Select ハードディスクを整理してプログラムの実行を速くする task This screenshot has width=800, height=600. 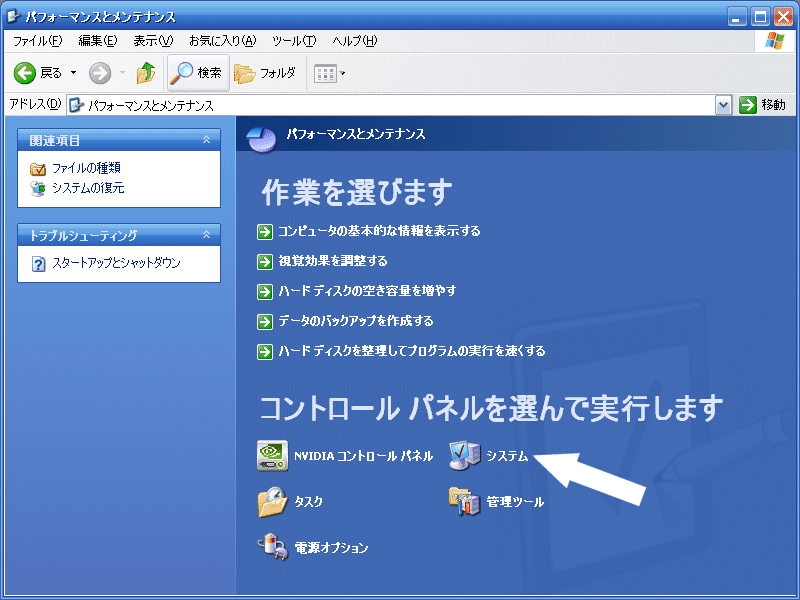(412, 351)
